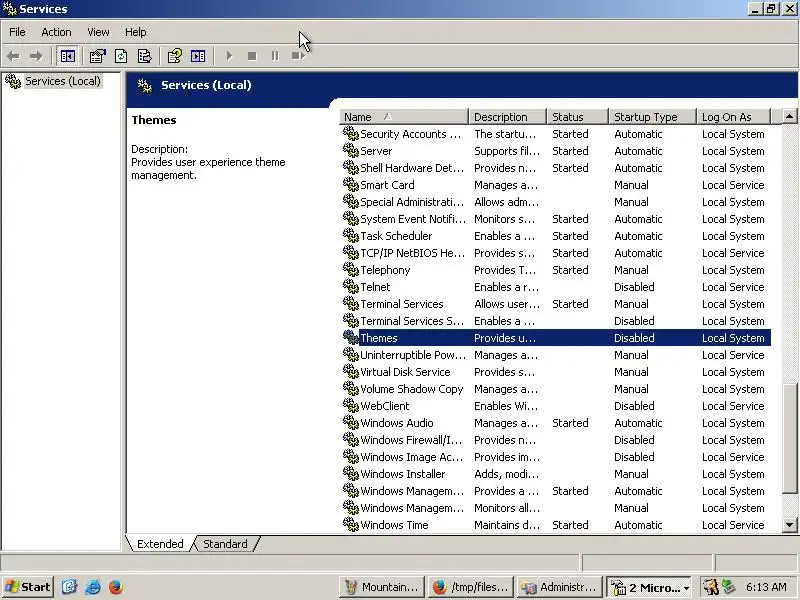Open the Start menu button
The width and height of the screenshot is (800, 600).
[x=28, y=587]
